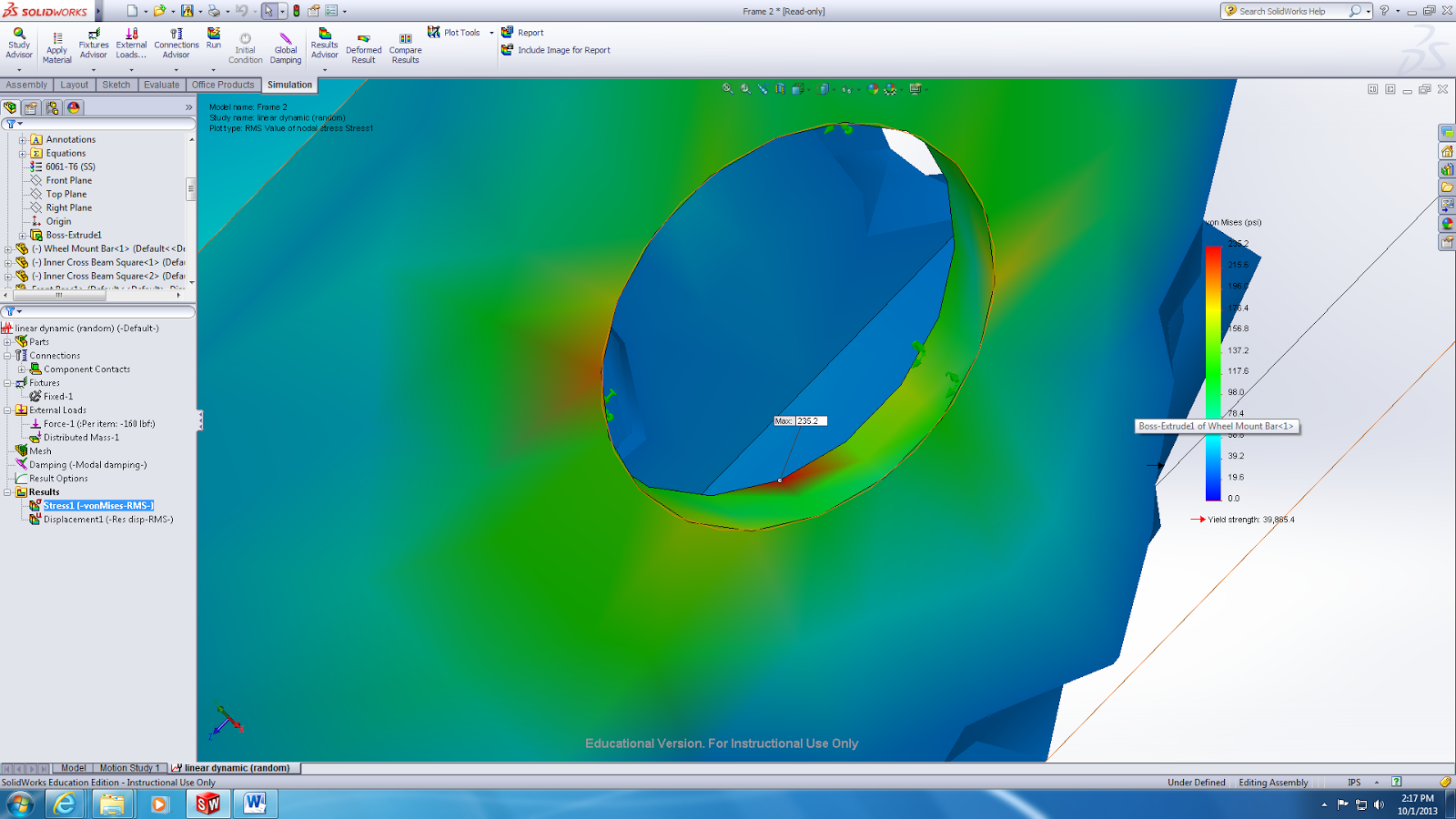
Task: Open Microsoft Word from taskbar
Action: click(x=255, y=804)
